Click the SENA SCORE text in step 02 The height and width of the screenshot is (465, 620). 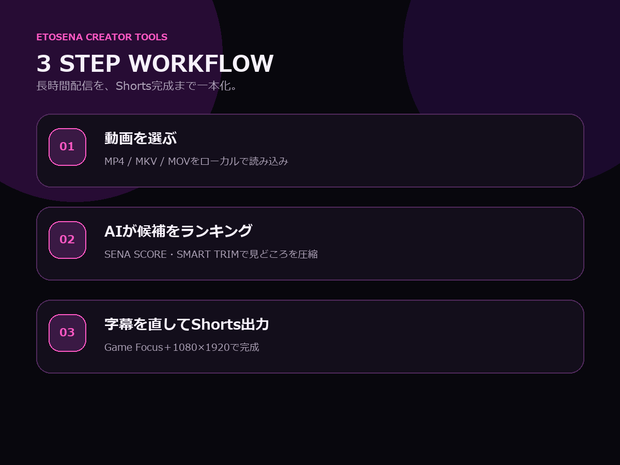pyautogui.click(x=135, y=254)
